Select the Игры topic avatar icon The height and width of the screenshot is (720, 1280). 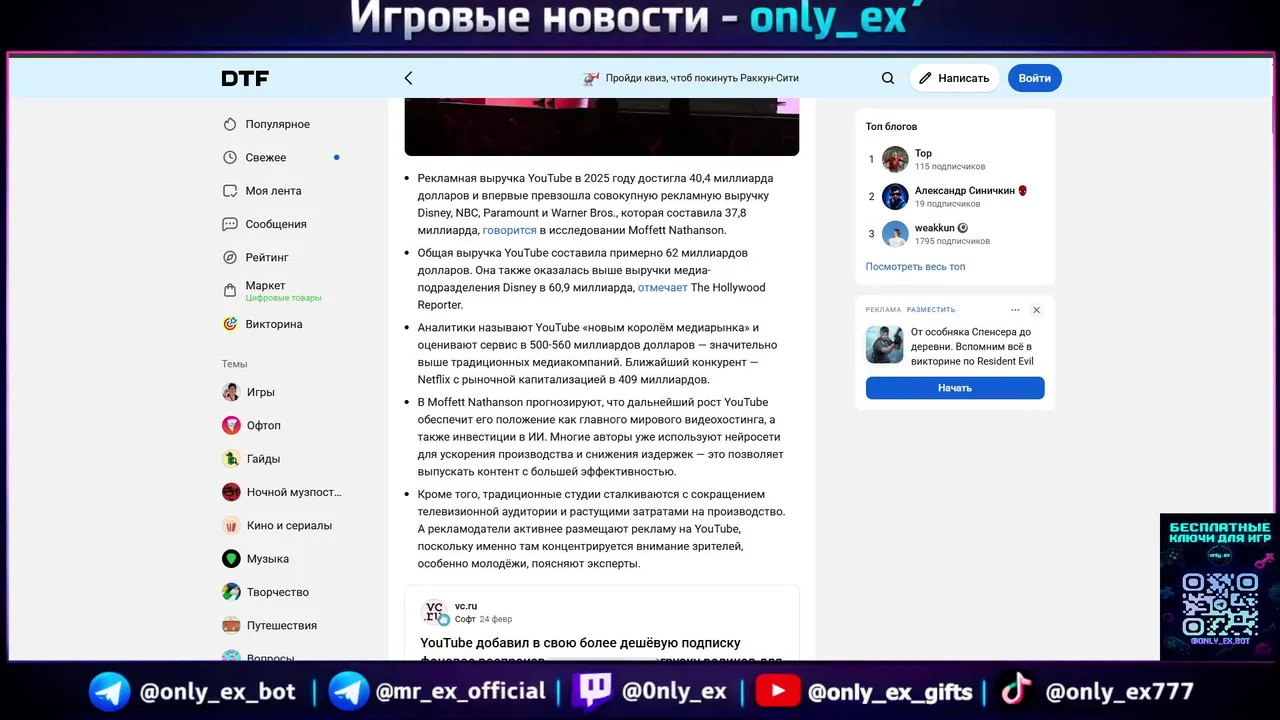231,392
